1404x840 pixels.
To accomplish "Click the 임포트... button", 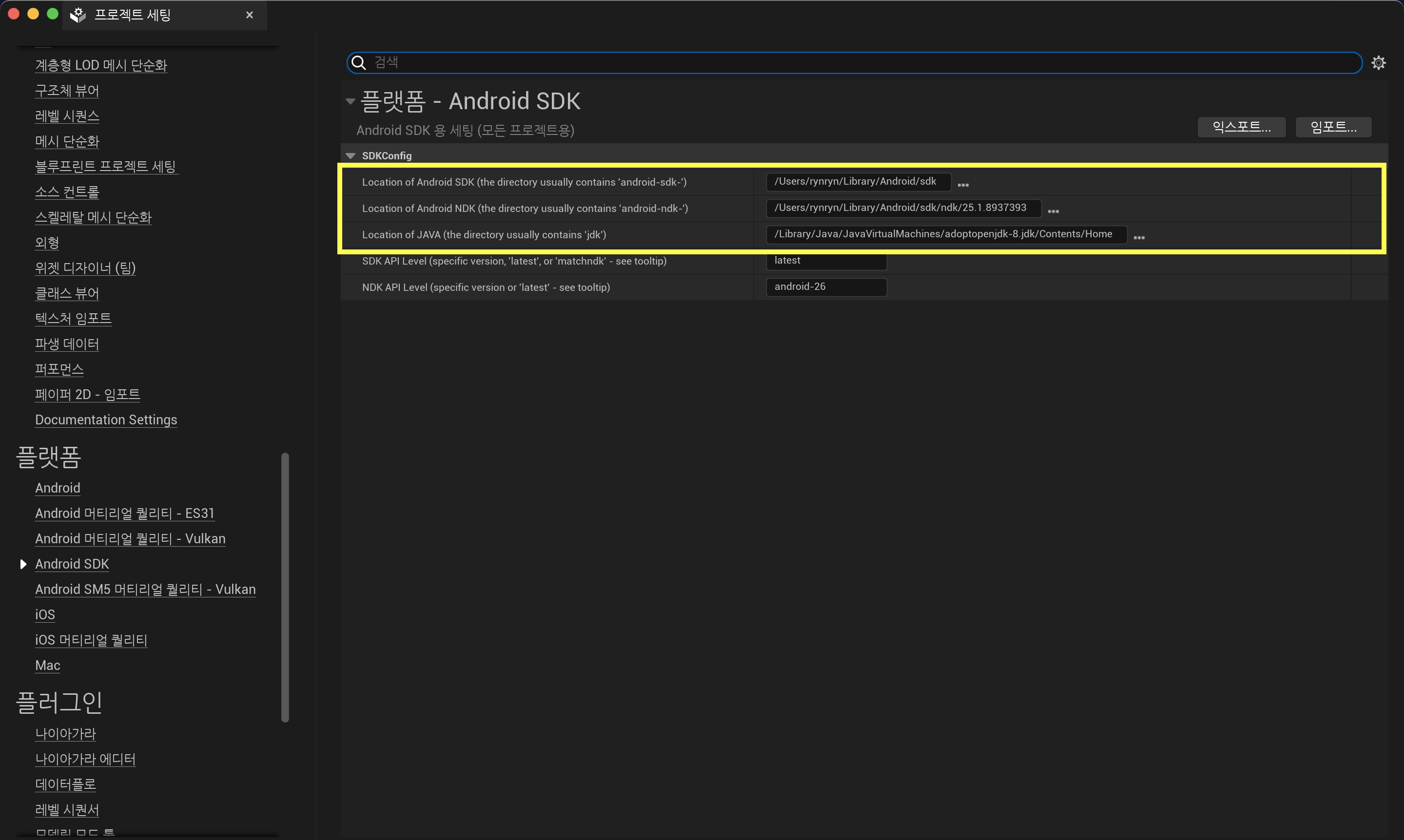I will tap(1333, 127).
